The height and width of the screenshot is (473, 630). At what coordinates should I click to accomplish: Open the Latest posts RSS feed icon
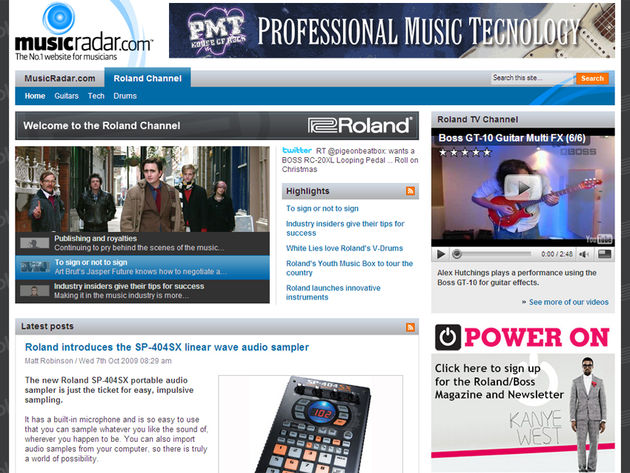410,327
